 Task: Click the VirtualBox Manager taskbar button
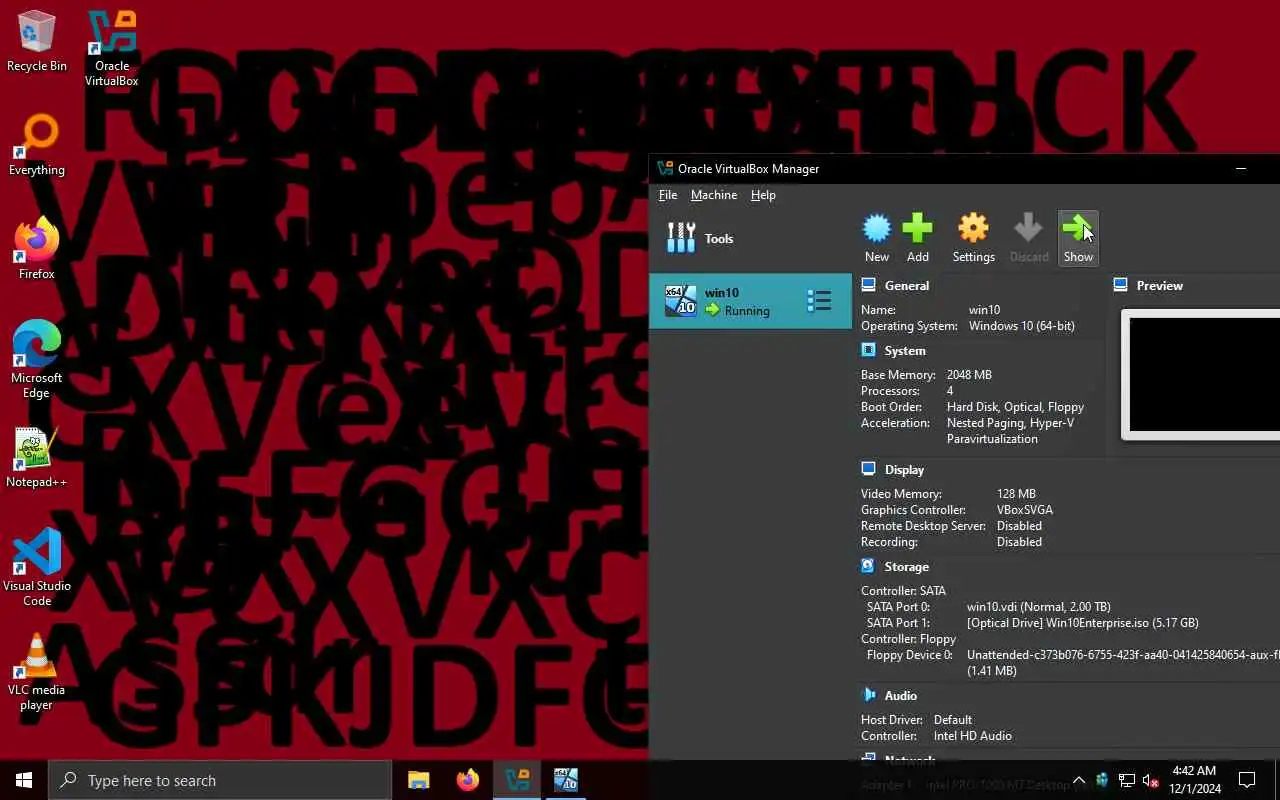(516, 780)
